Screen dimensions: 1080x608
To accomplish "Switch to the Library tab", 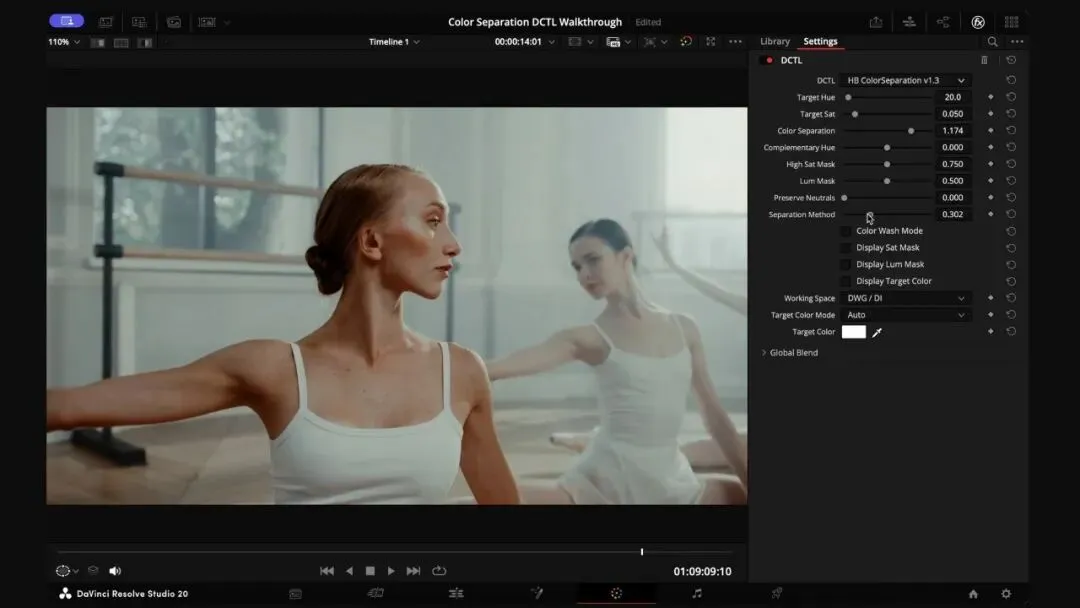I will [774, 42].
